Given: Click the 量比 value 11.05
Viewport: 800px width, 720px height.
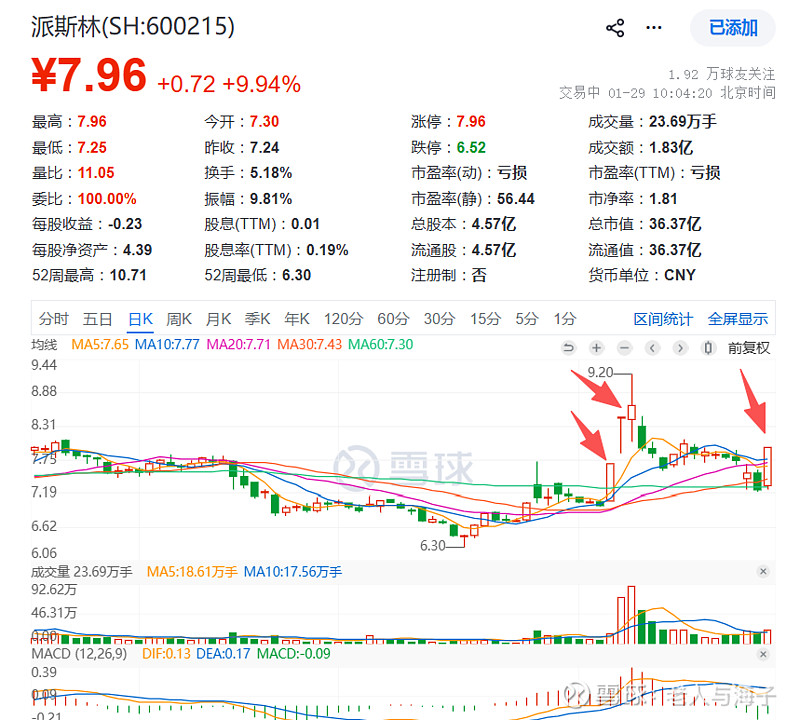Looking at the screenshot, I should [96, 172].
